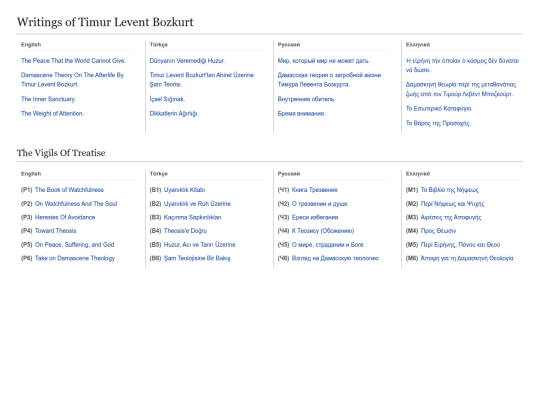Screen dimensions: 540x405
Task: Open P6 'Take on Damascene Theology'
Action: coord(75,258)
